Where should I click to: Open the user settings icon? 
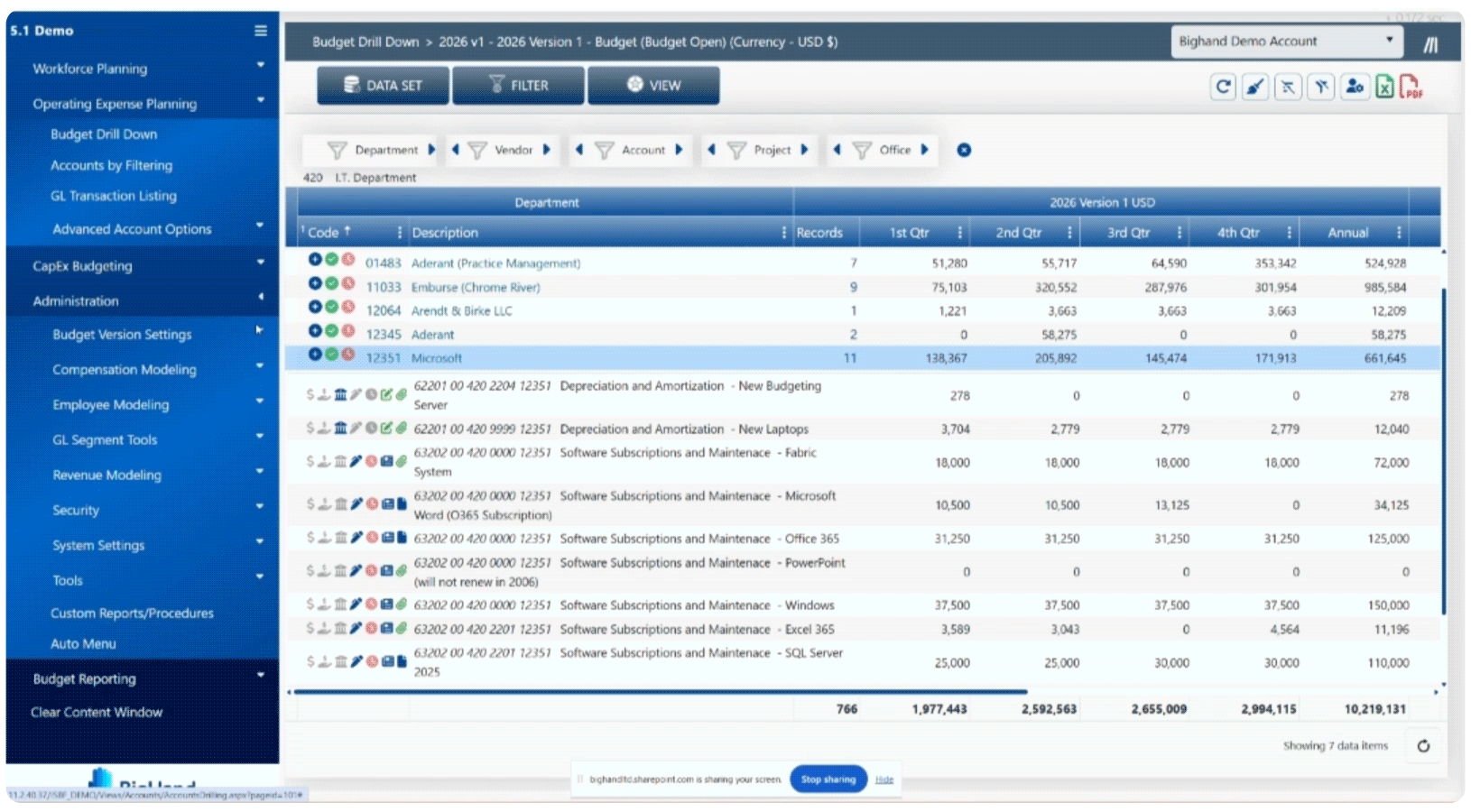click(x=1354, y=87)
